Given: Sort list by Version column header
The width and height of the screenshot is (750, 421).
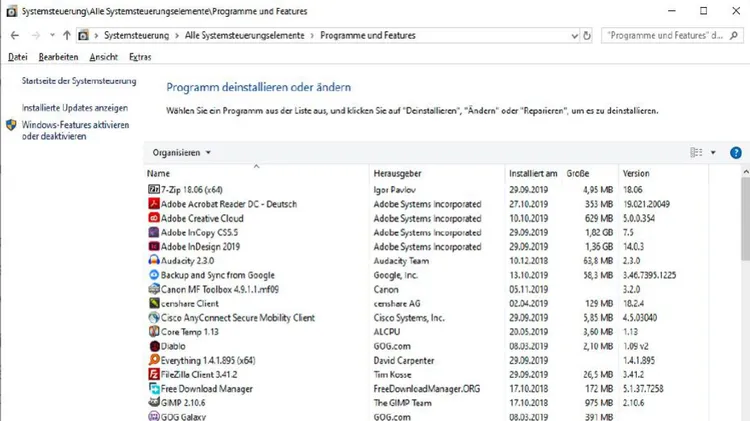Looking at the screenshot, I should coord(663,173).
